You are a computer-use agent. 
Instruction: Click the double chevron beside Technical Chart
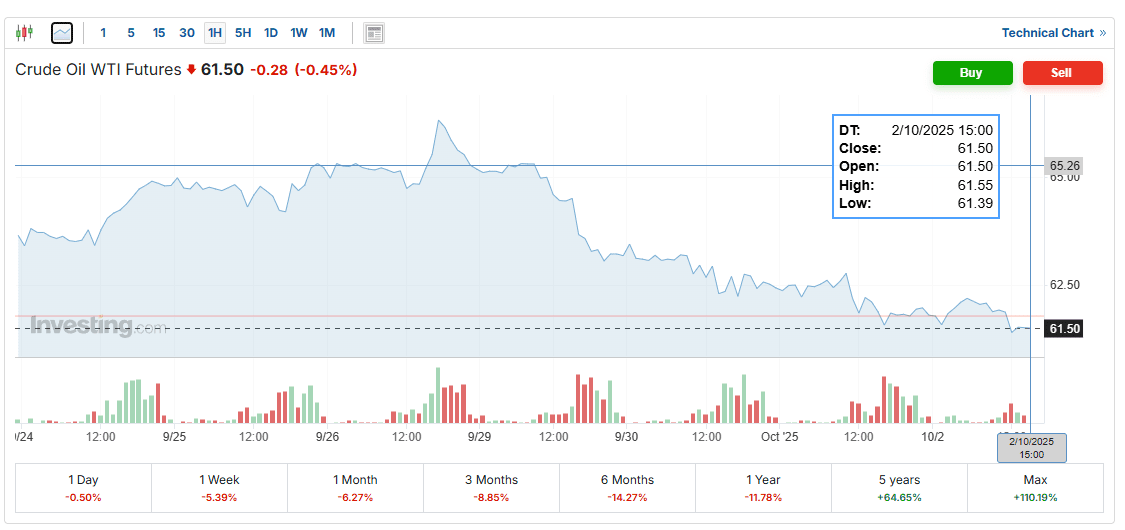(1103, 33)
